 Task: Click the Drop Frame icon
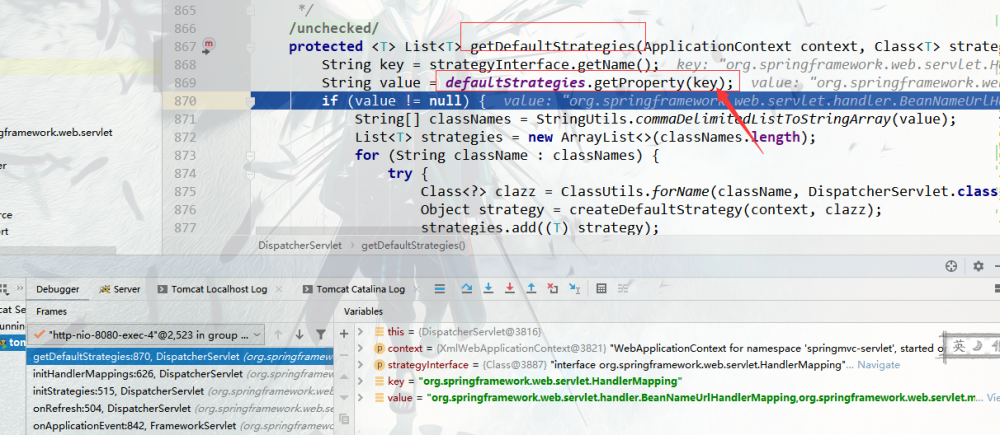point(552,289)
